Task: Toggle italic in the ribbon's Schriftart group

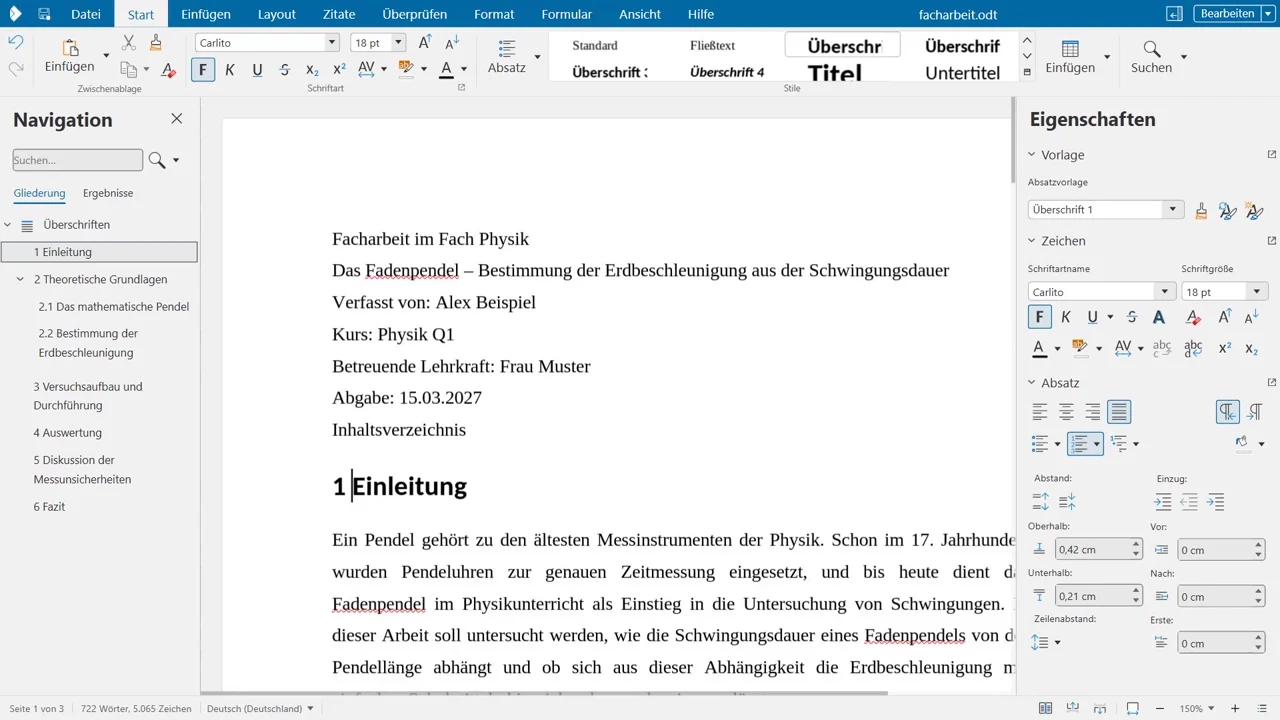Action: [230, 69]
